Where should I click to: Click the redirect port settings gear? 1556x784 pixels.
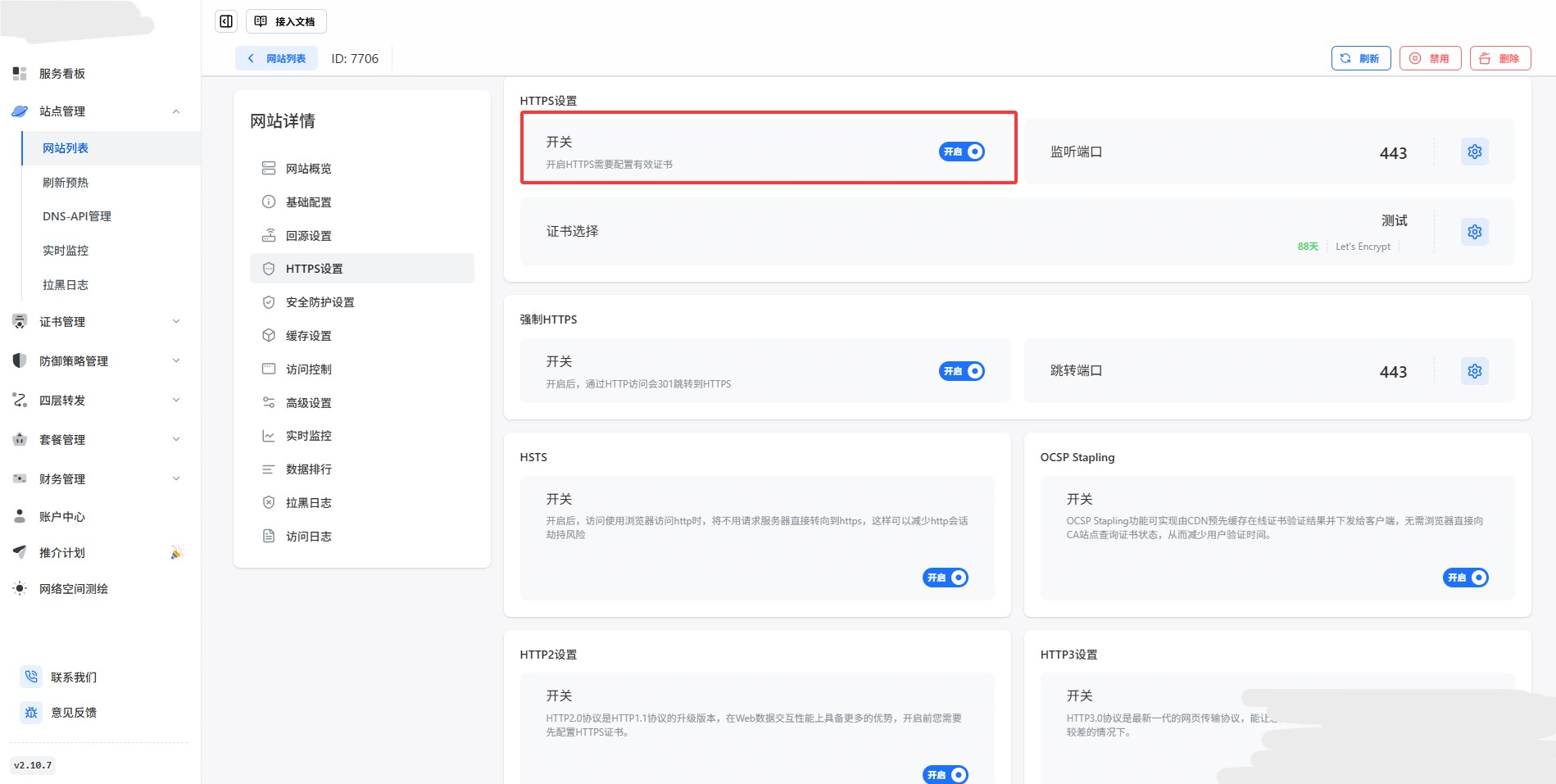(x=1474, y=371)
